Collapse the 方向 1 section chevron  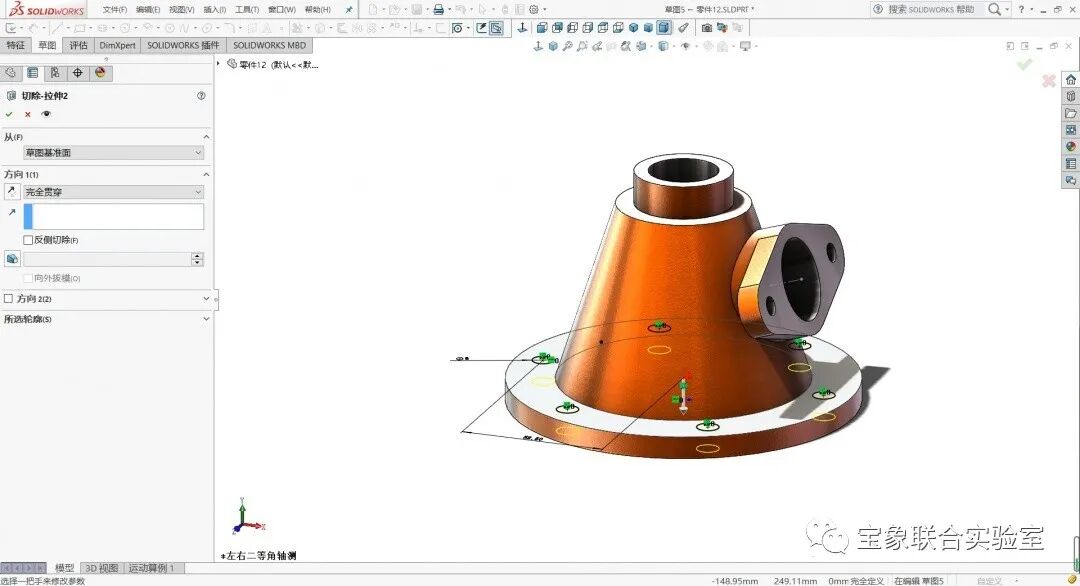[x=206, y=174]
